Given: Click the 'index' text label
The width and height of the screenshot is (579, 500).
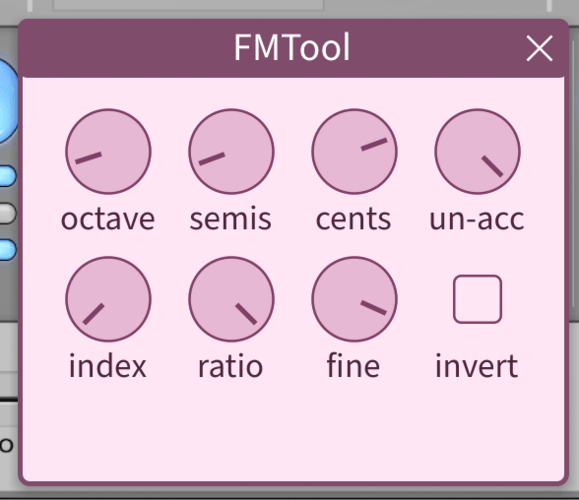Looking at the screenshot, I should point(108,366).
